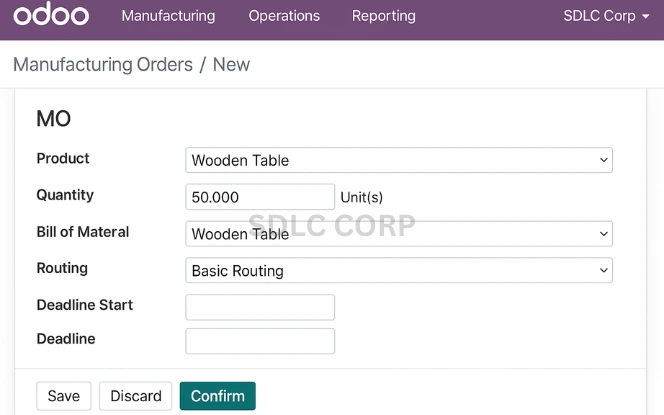
Task: Click the Product field label
Action: (63, 158)
